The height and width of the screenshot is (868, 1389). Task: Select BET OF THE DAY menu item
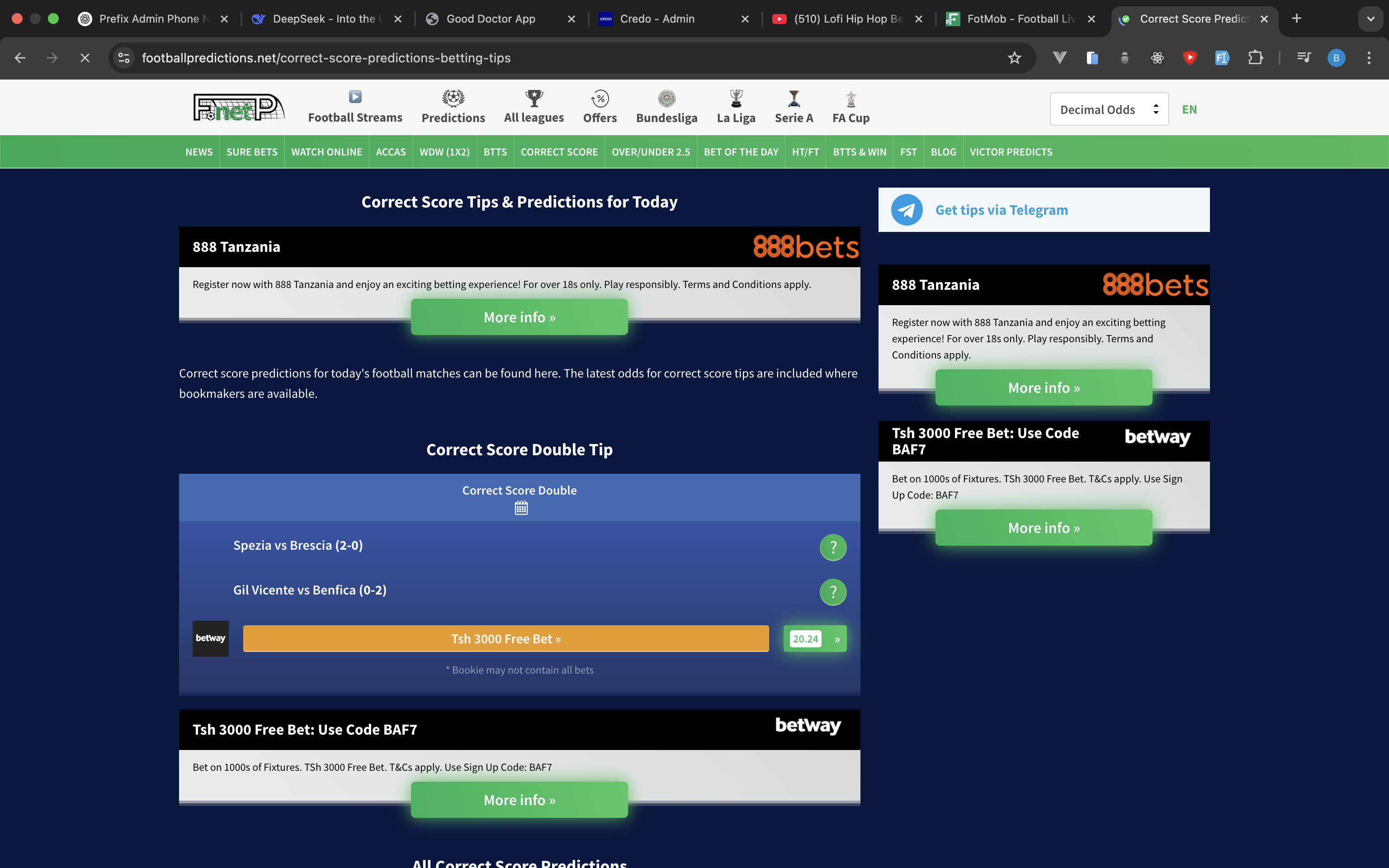click(741, 152)
